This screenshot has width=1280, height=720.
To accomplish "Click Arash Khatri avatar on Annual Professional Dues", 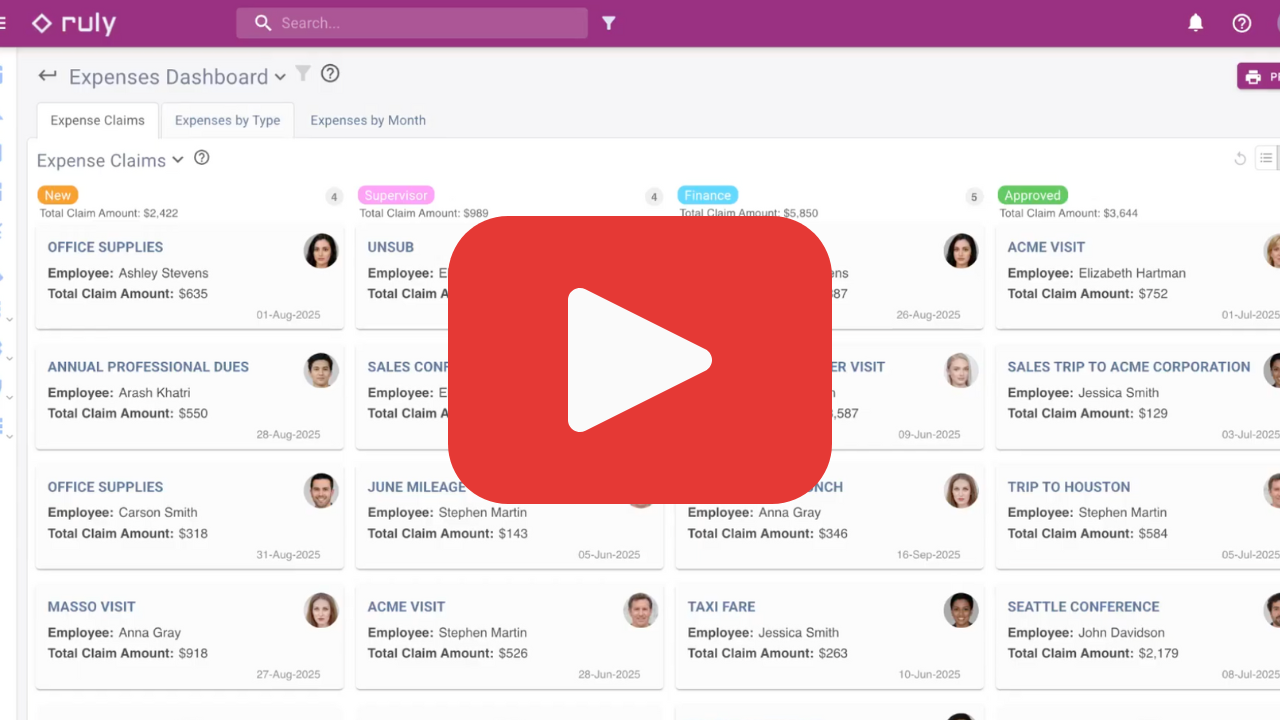I will (321, 371).
